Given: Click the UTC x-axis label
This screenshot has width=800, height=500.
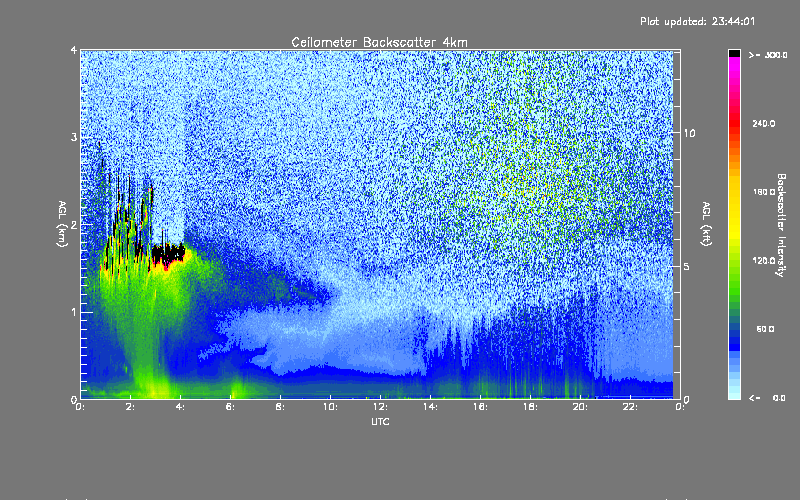Looking at the screenshot, I should pos(380,421).
